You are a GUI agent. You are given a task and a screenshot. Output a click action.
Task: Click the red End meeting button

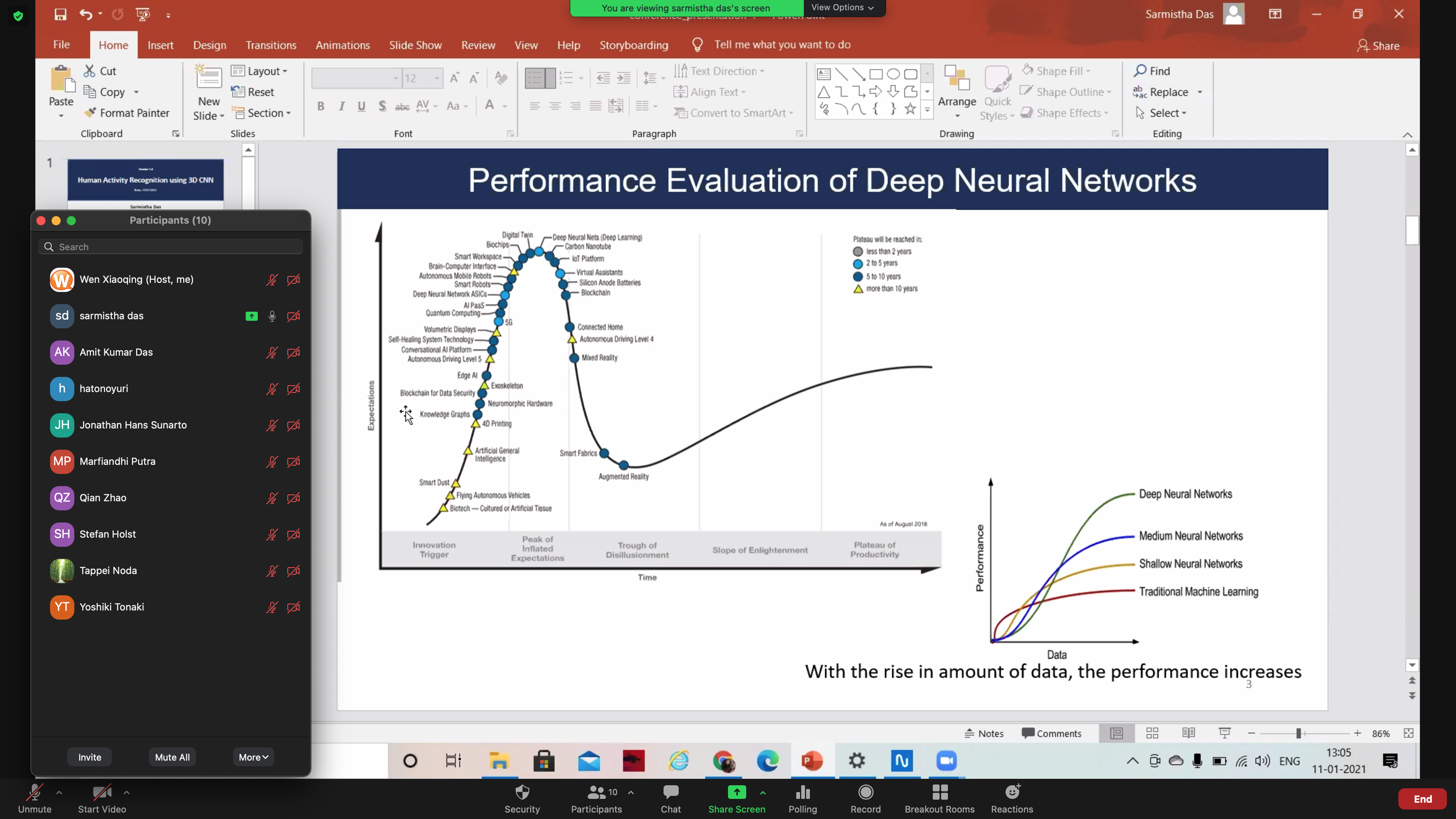(1422, 799)
